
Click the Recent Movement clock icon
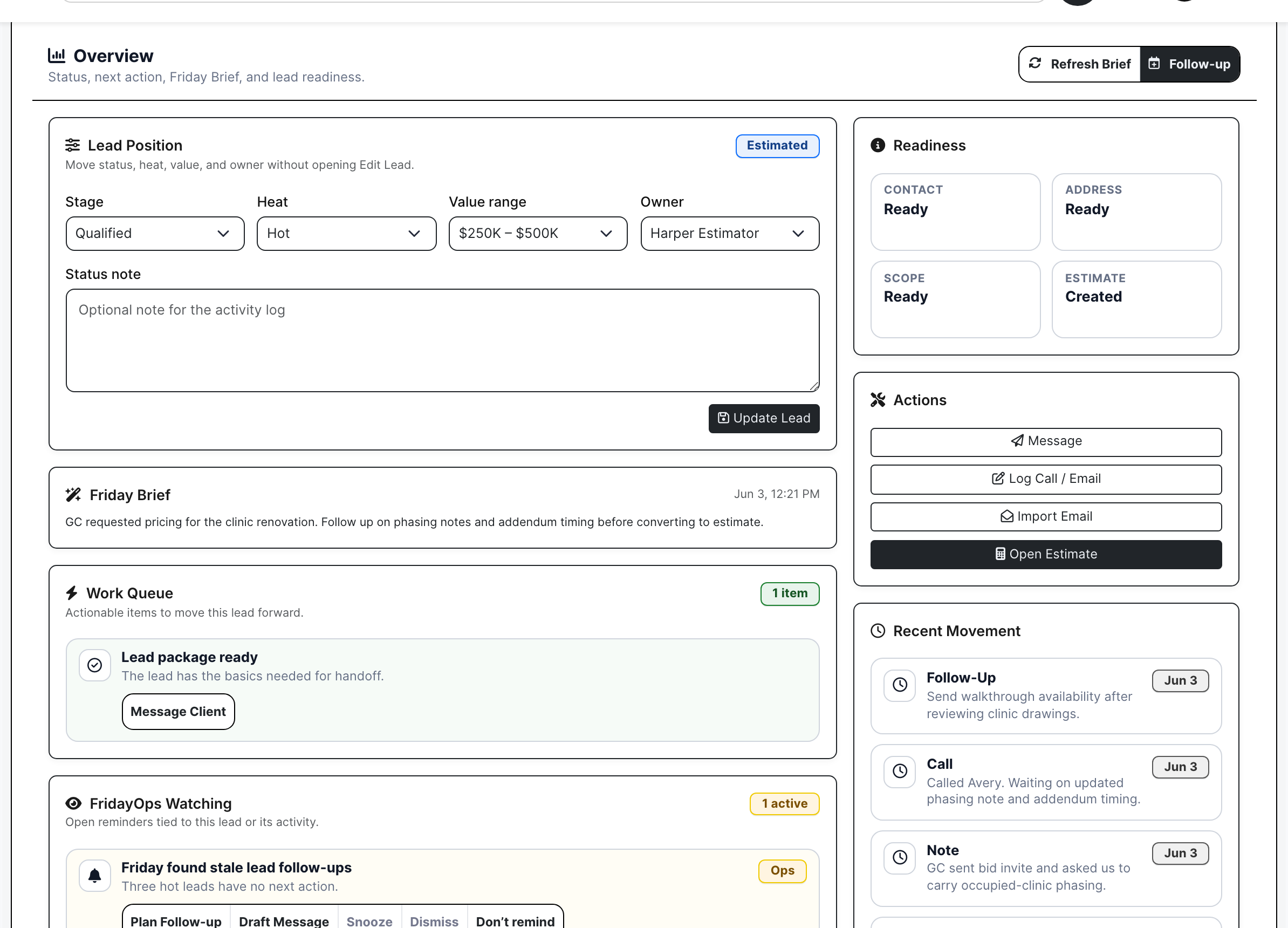click(x=878, y=631)
